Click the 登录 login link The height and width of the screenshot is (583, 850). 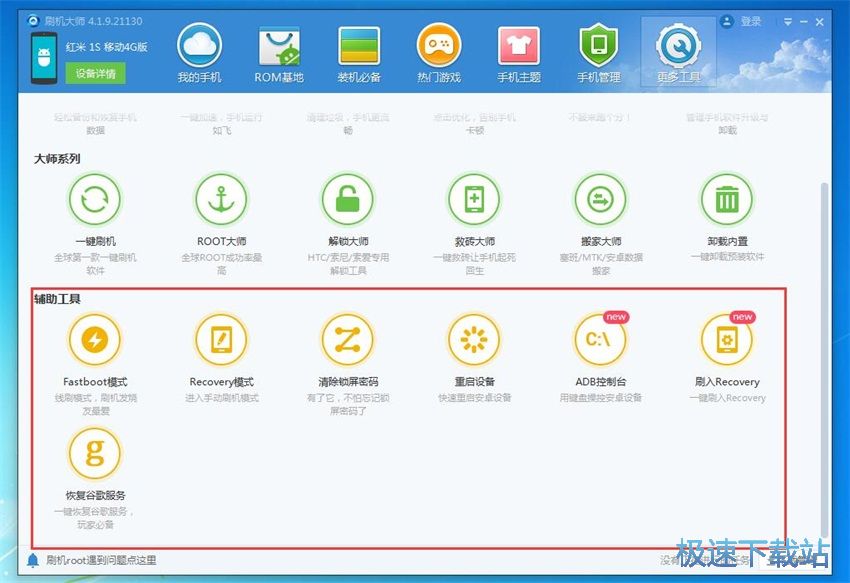751,22
